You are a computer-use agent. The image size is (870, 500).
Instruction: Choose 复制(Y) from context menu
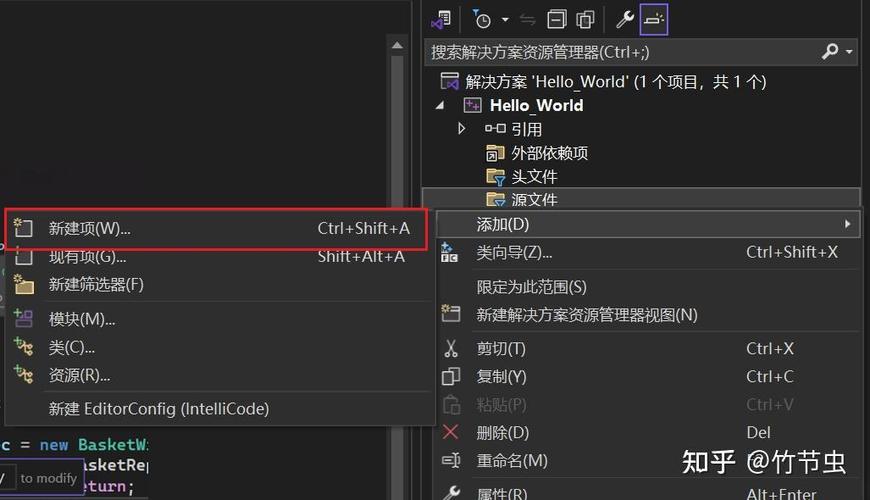[x=648, y=377]
